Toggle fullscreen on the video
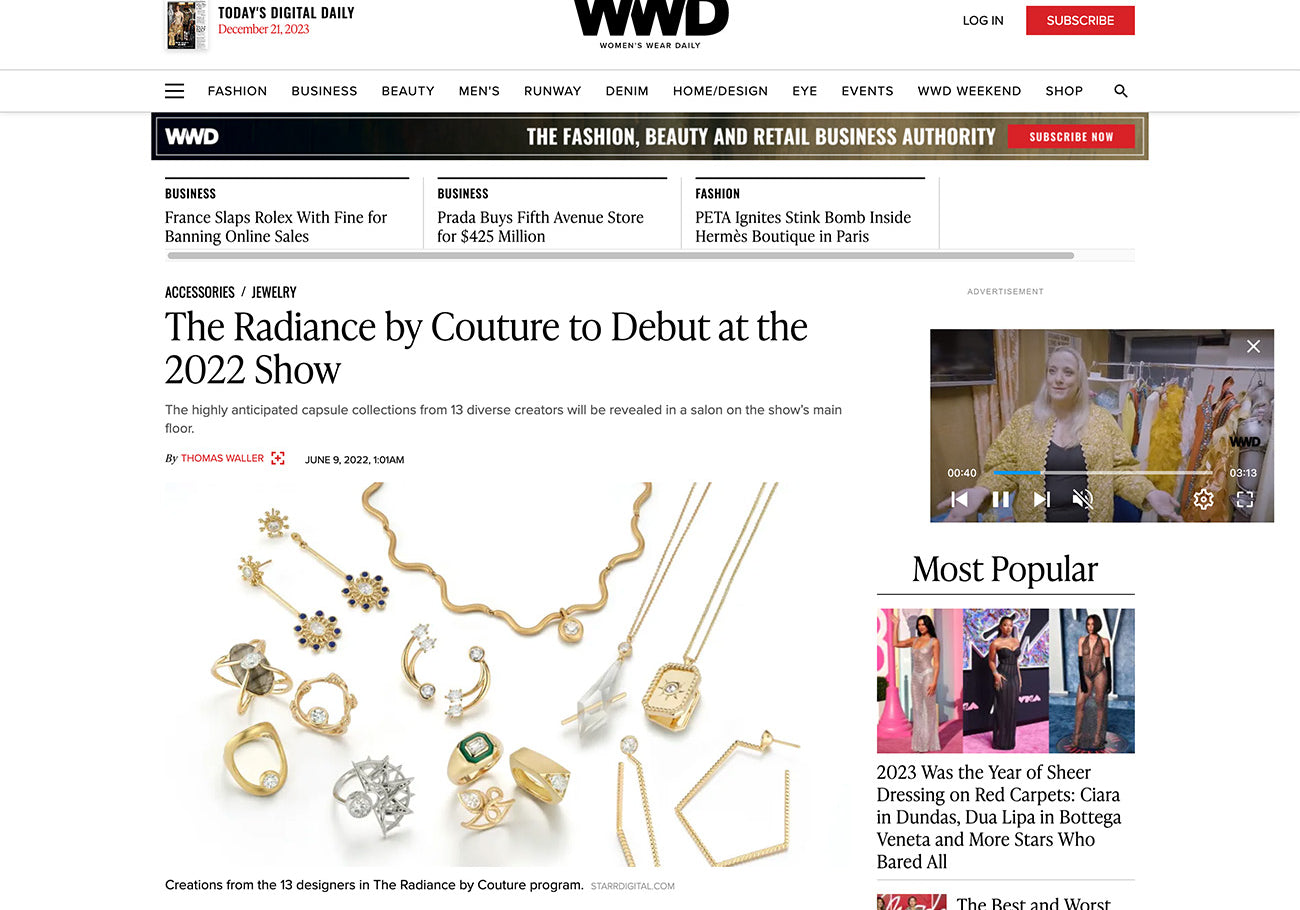 pos(1245,499)
